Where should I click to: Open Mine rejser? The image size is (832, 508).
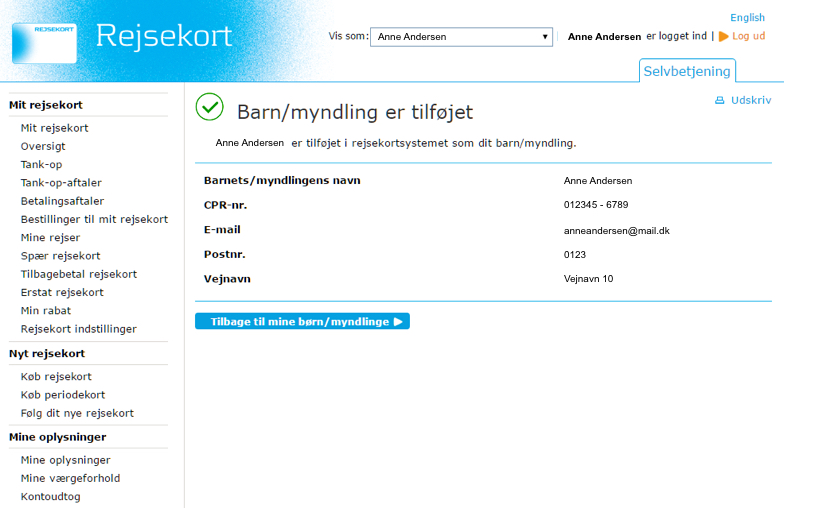coord(50,238)
